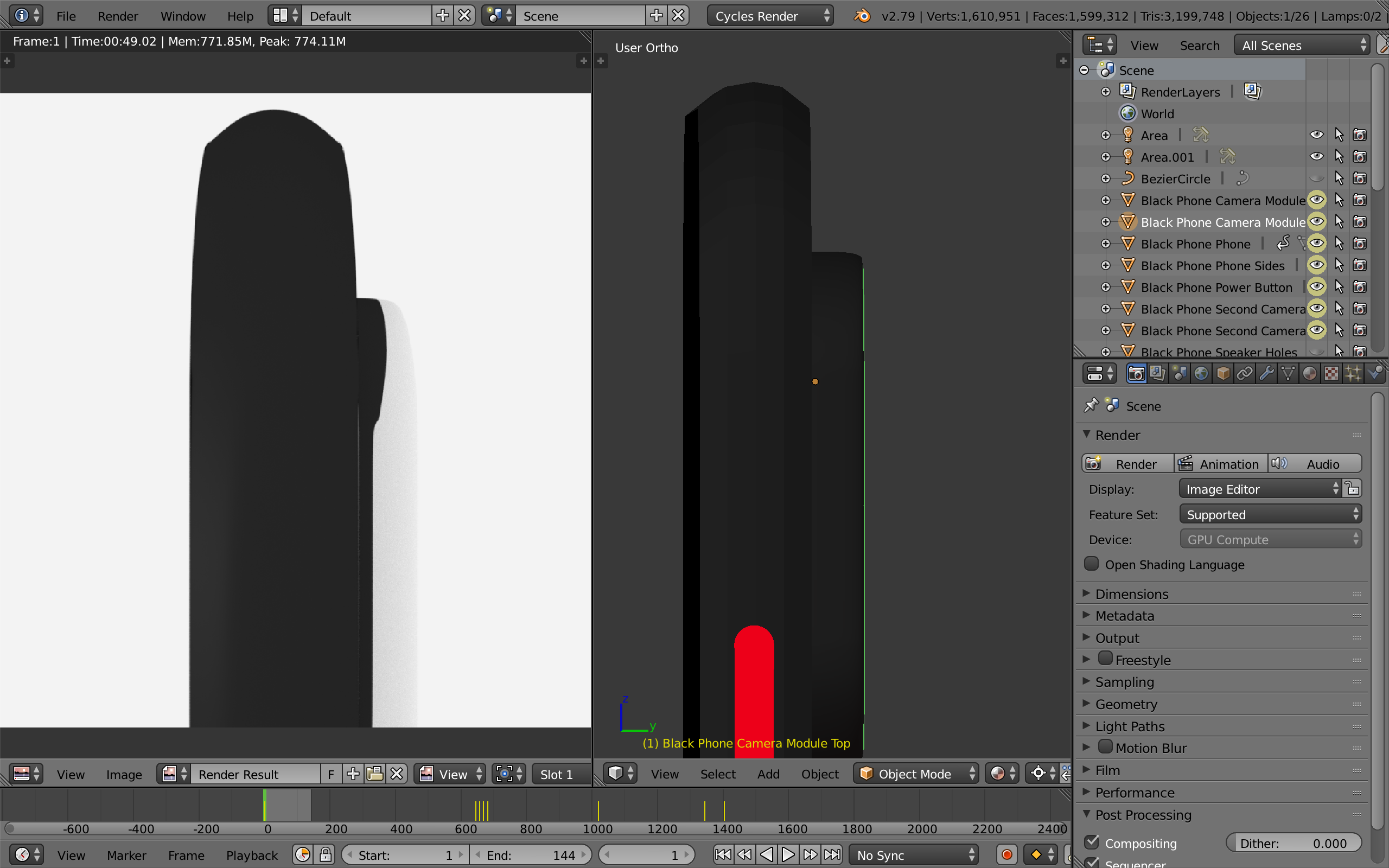
Task: Open the image browse icon beside Render Result
Action: pos(175,774)
